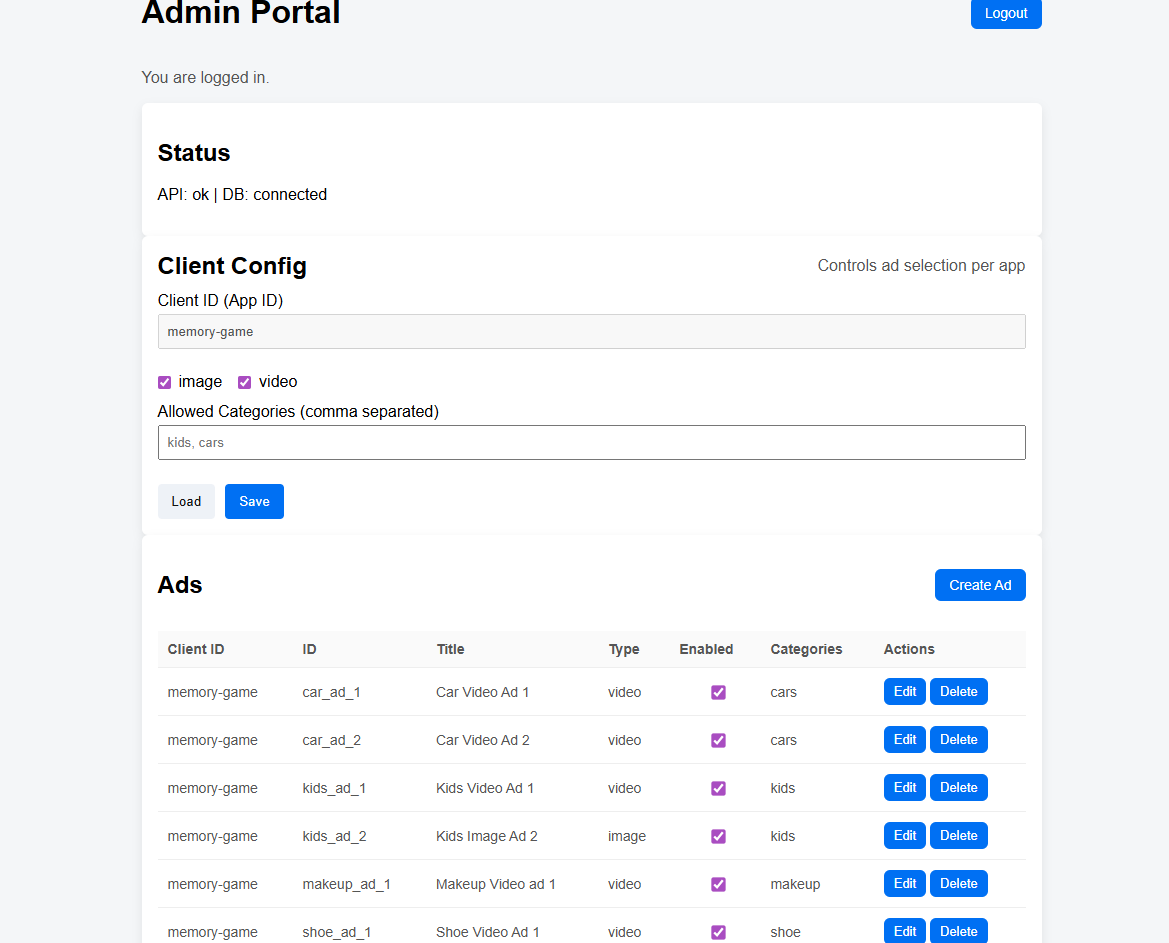Toggle the image checkbox in Client Config

(x=163, y=382)
